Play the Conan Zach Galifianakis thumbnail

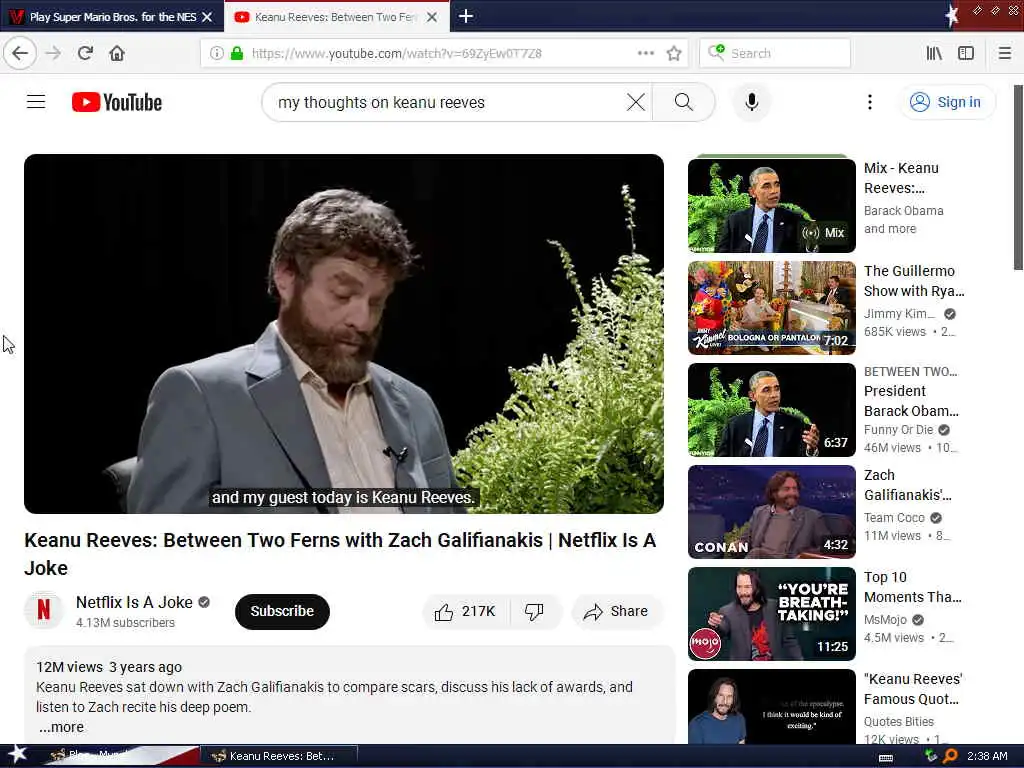click(771, 511)
